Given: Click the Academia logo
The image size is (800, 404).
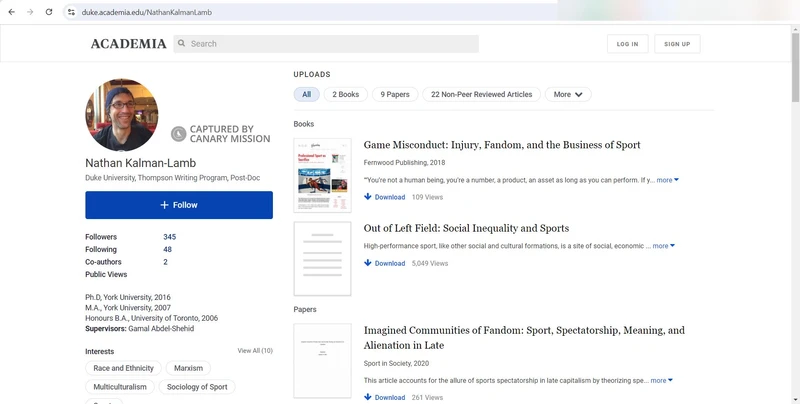Looking at the screenshot, I should [x=129, y=44].
